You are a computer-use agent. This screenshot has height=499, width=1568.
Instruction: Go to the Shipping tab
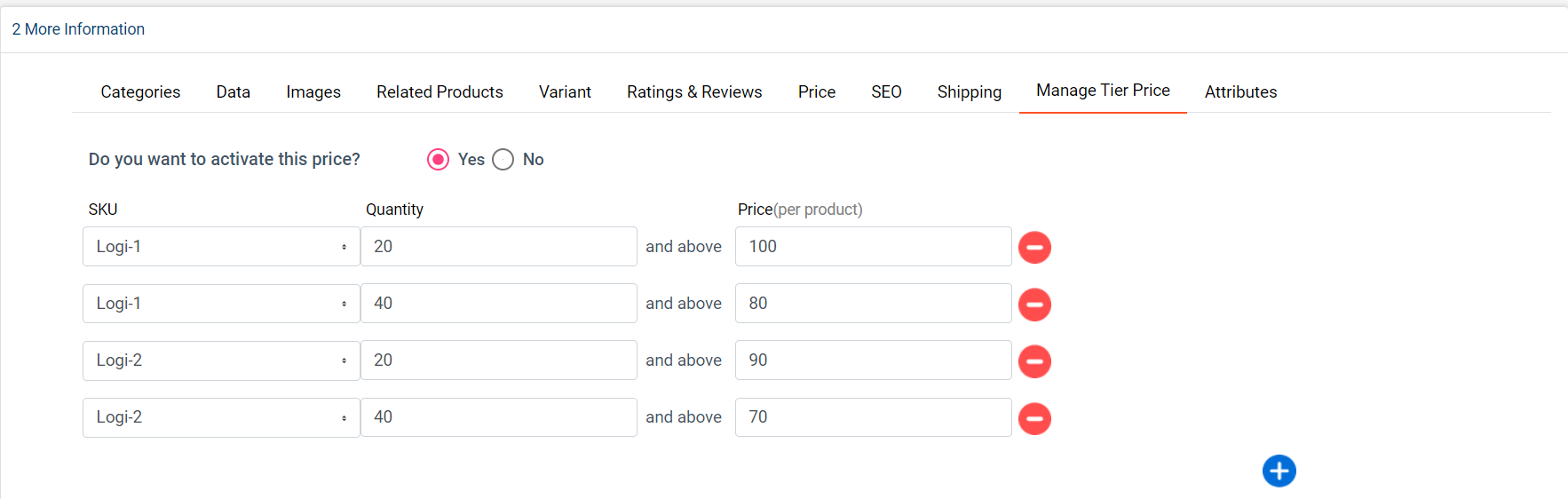click(969, 91)
